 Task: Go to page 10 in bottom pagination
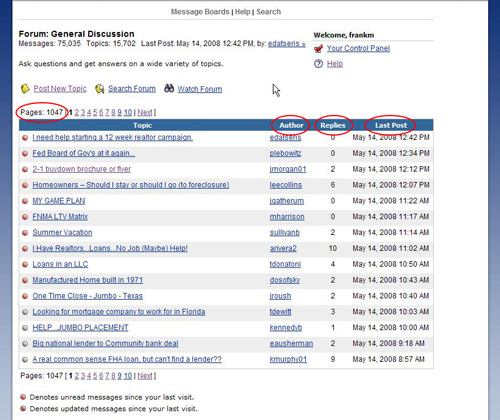click(x=128, y=376)
